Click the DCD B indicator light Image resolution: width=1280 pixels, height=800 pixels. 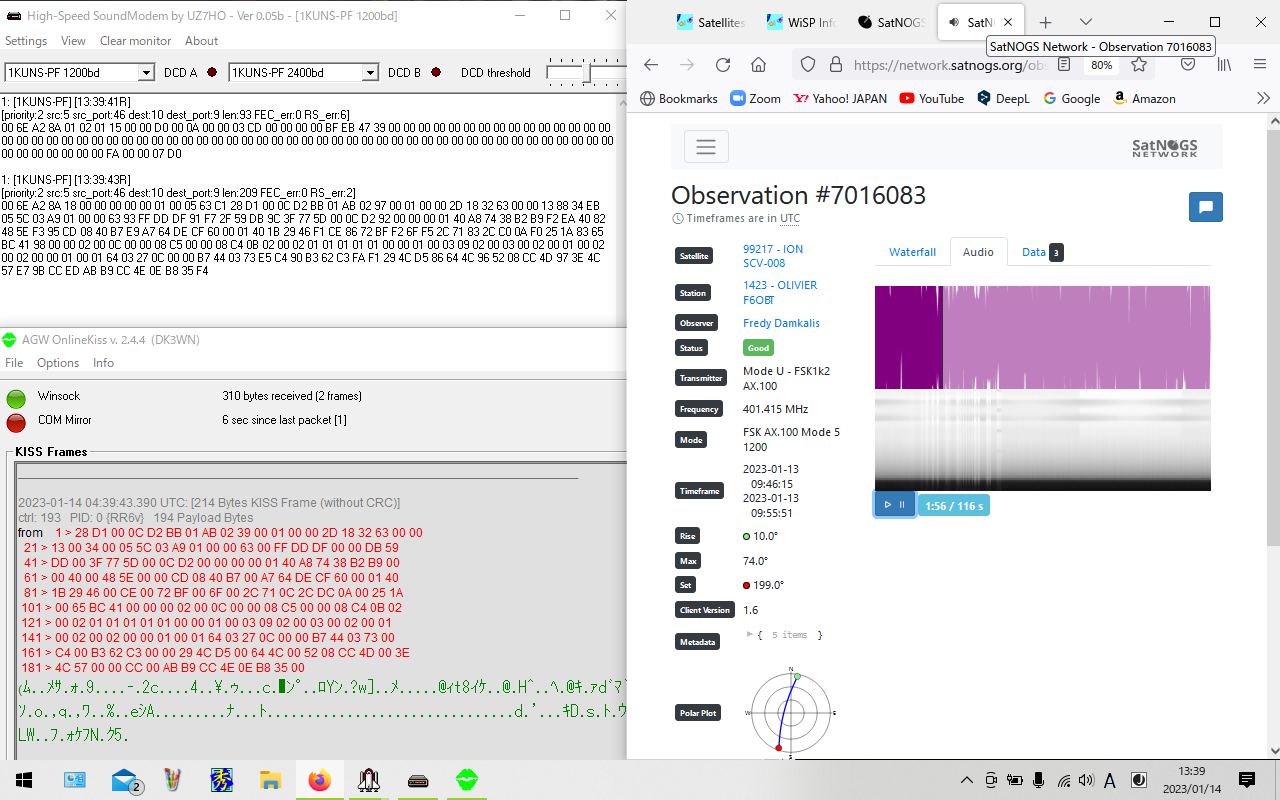[x=436, y=72]
